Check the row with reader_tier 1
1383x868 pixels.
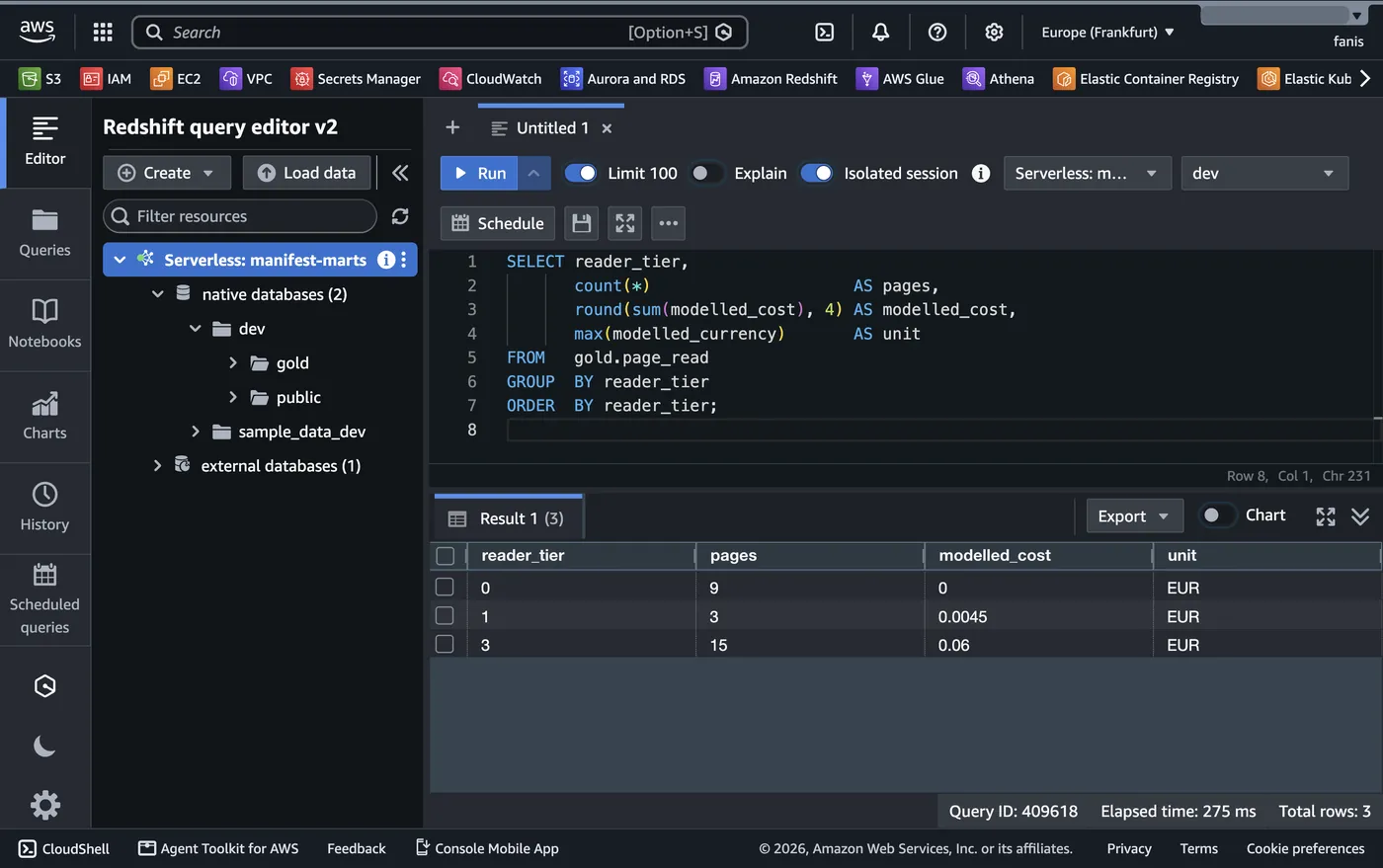click(445, 615)
